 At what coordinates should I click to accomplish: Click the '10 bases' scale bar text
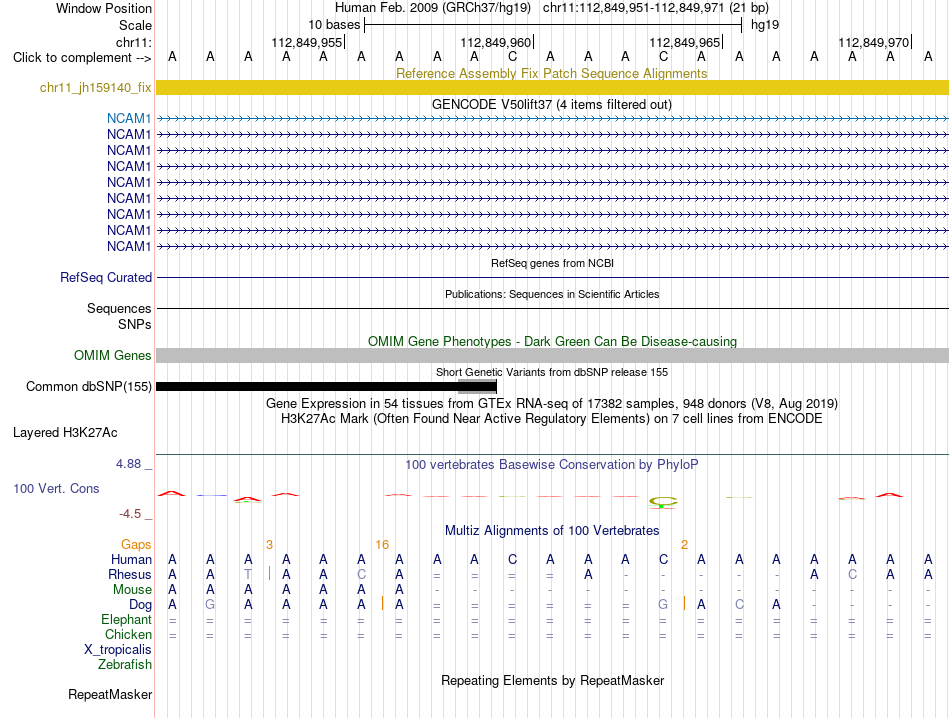tap(334, 25)
